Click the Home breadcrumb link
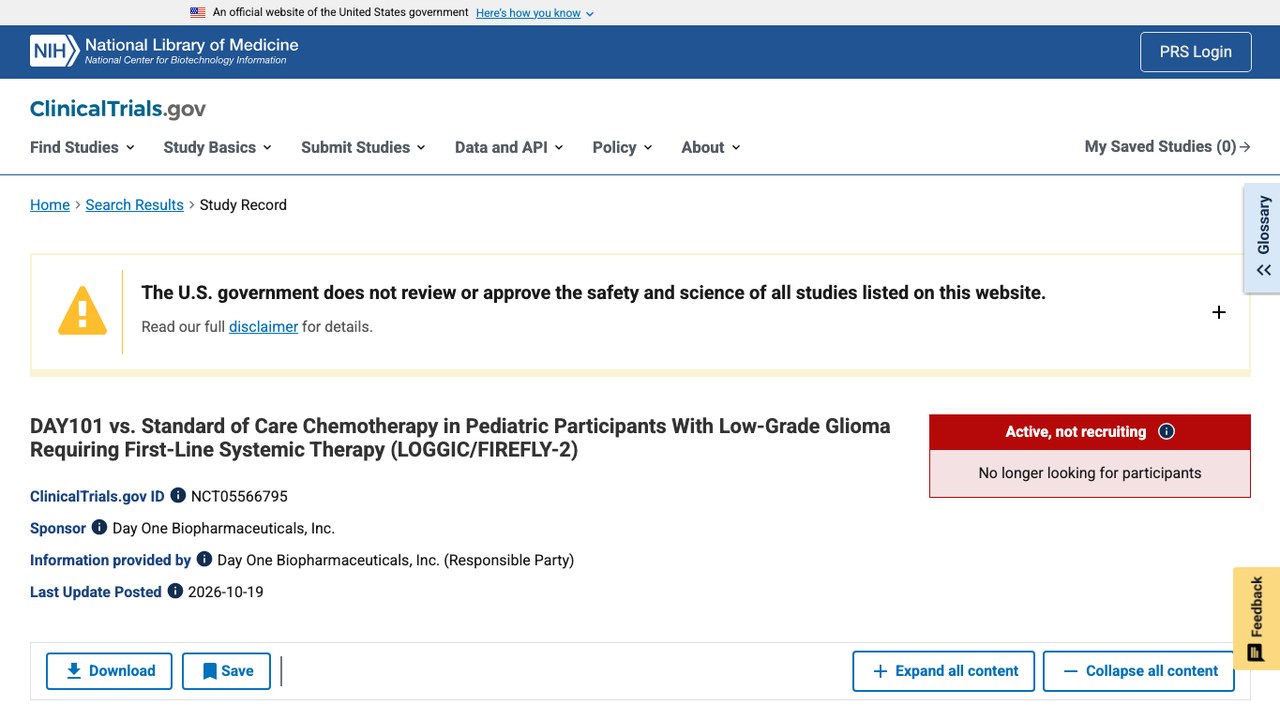The width and height of the screenshot is (1280, 720). coord(50,205)
